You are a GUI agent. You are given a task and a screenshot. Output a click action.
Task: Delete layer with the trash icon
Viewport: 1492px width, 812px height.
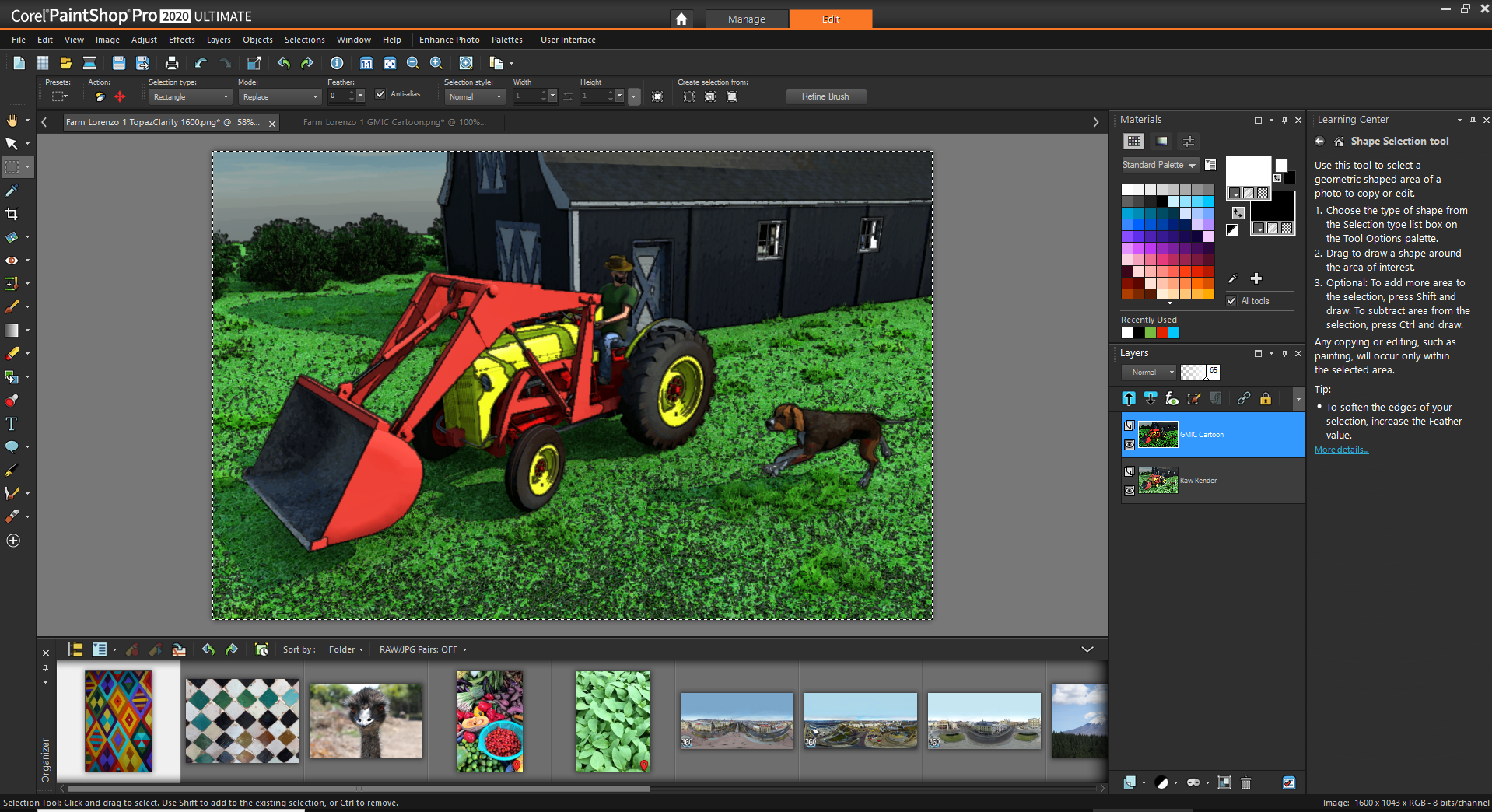1245,782
